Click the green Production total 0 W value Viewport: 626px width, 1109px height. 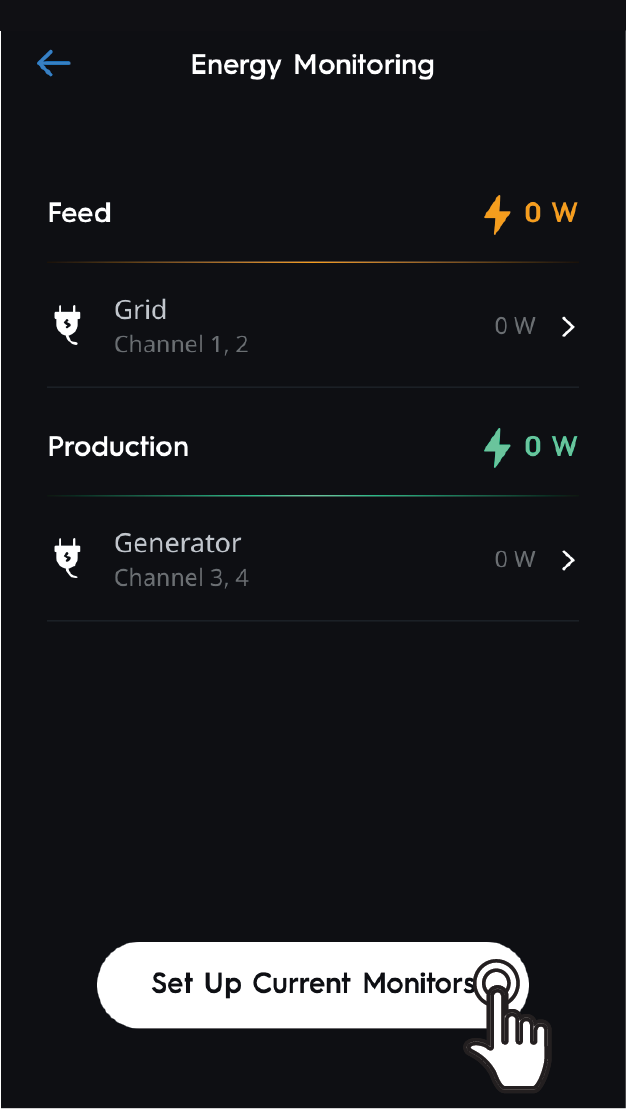pos(551,446)
